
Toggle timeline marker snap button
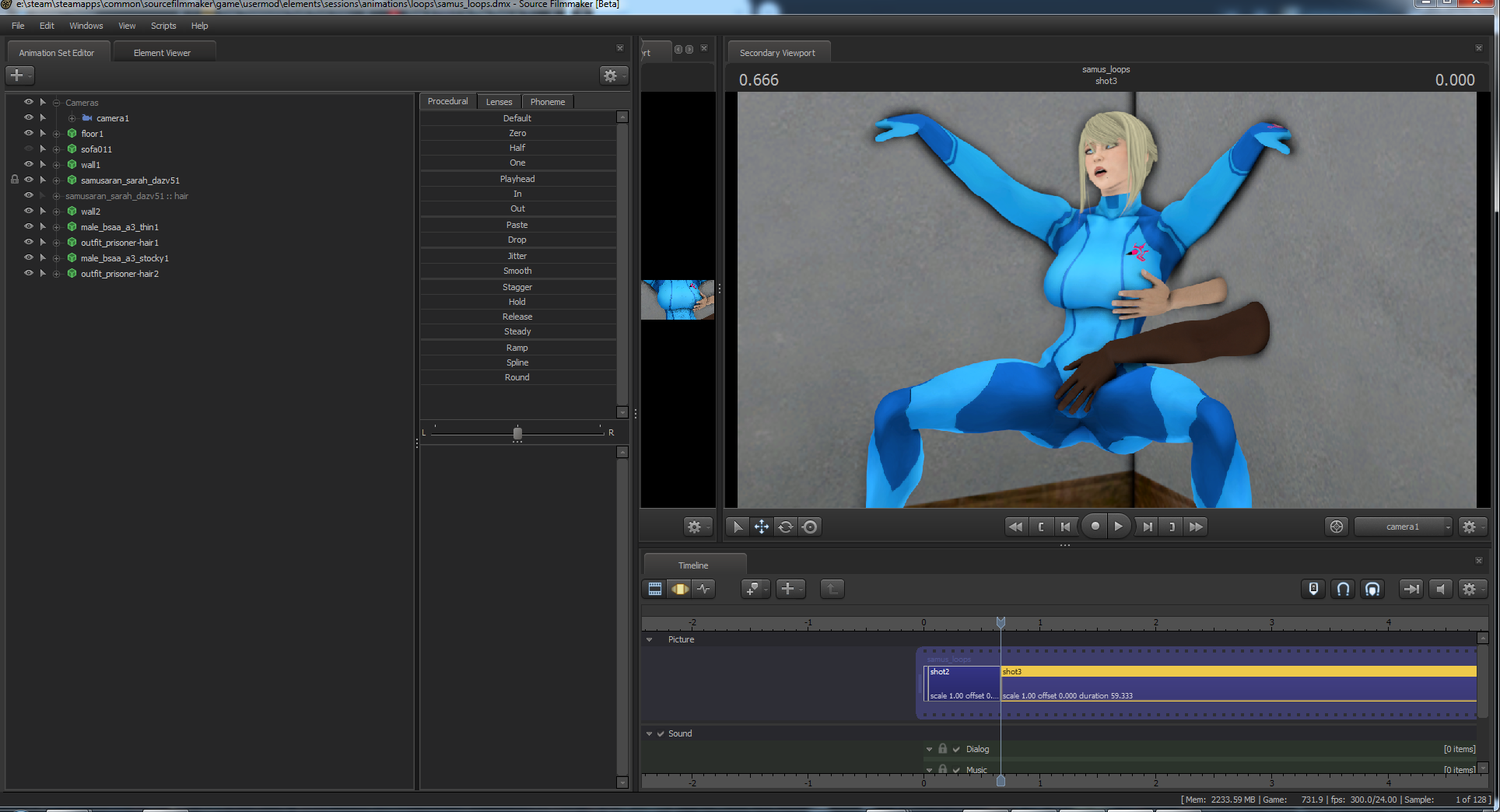pos(1313,589)
